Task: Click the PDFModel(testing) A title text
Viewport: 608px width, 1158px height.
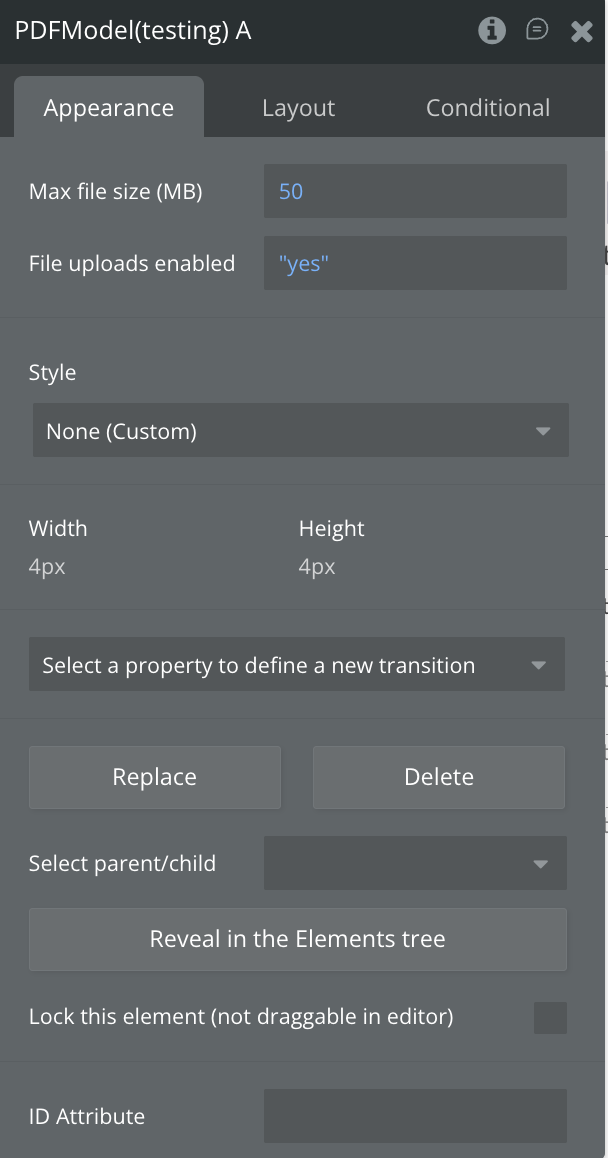Action: [x=133, y=31]
